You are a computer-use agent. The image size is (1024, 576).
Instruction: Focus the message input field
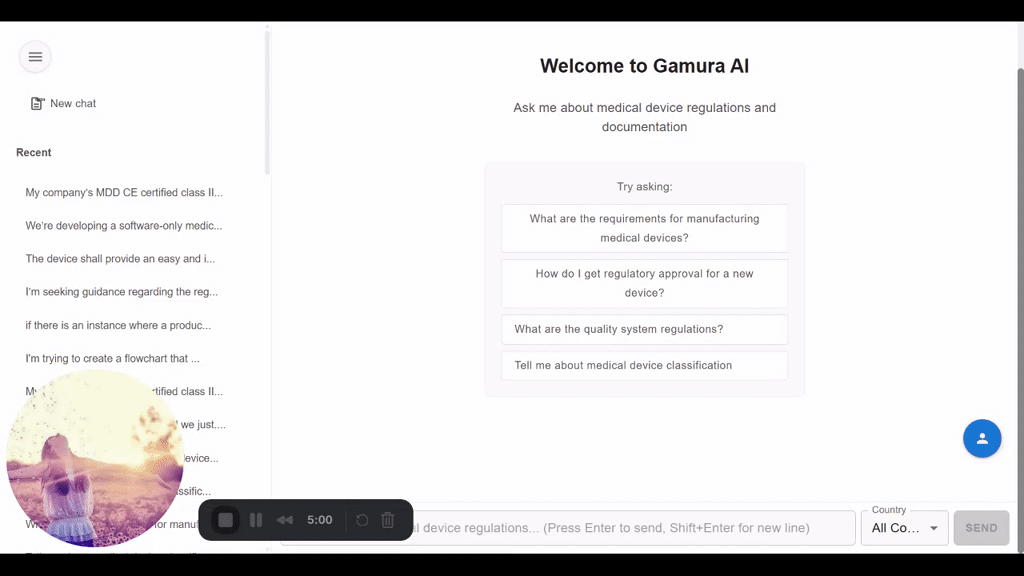[x=568, y=528]
